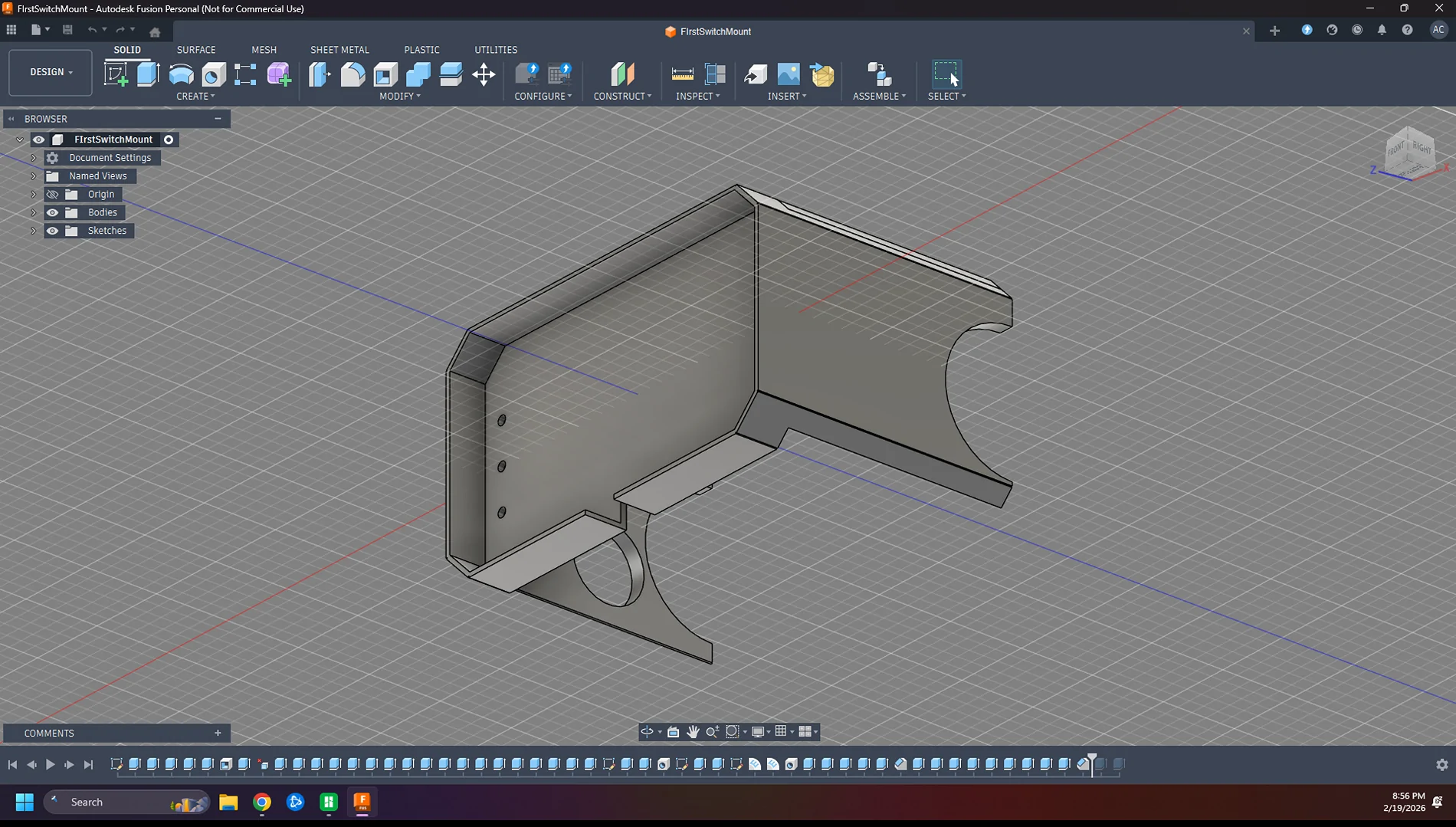Image resolution: width=1456 pixels, height=827 pixels.
Task: Select the Create Sketch tool icon
Action: click(x=116, y=74)
